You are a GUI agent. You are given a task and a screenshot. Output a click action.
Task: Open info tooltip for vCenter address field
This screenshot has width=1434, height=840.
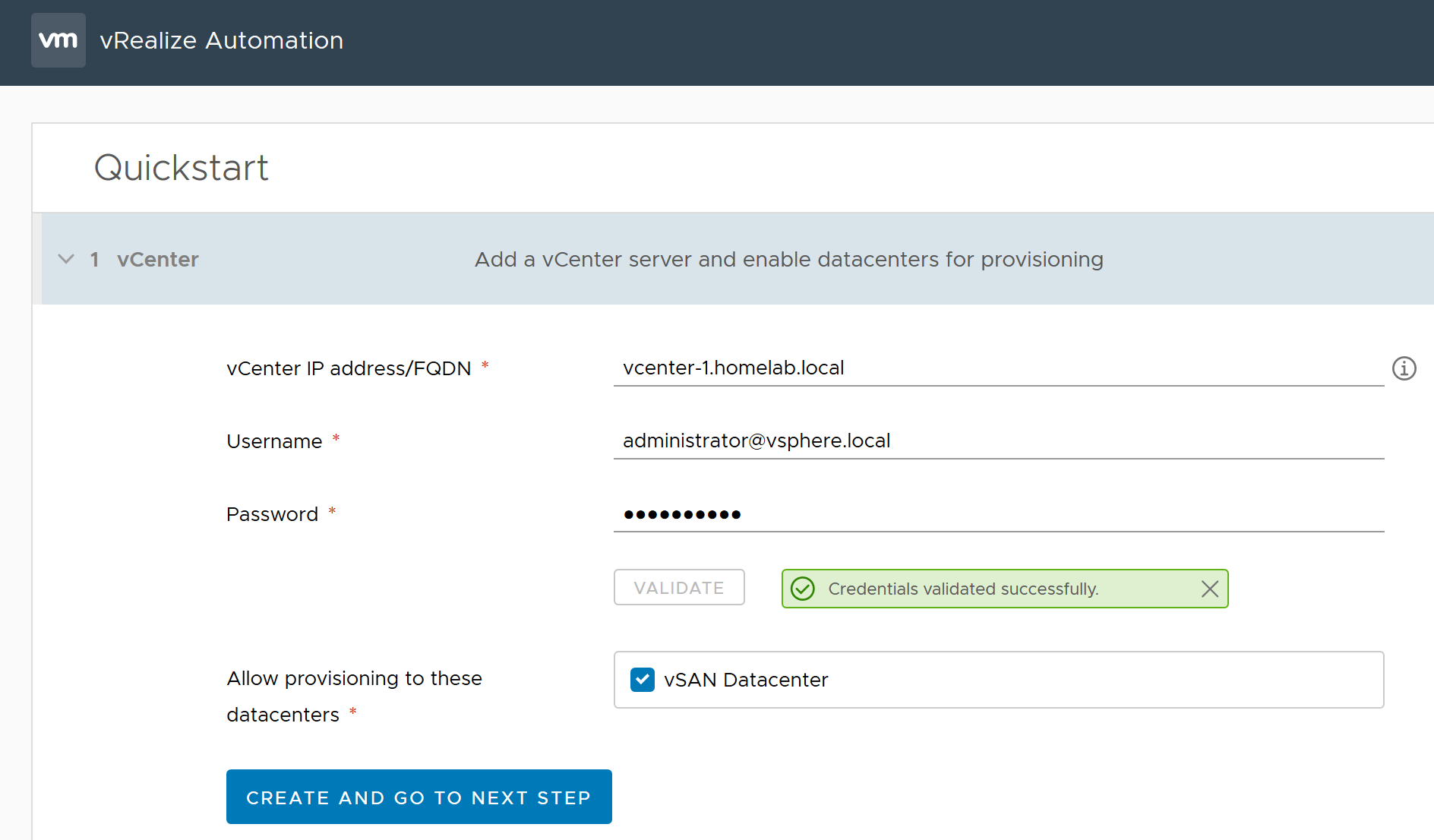point(1404,368)
